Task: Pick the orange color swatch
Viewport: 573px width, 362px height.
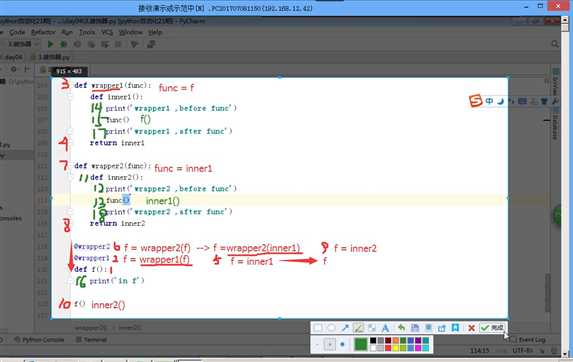Action: click(x=395, y=340)
